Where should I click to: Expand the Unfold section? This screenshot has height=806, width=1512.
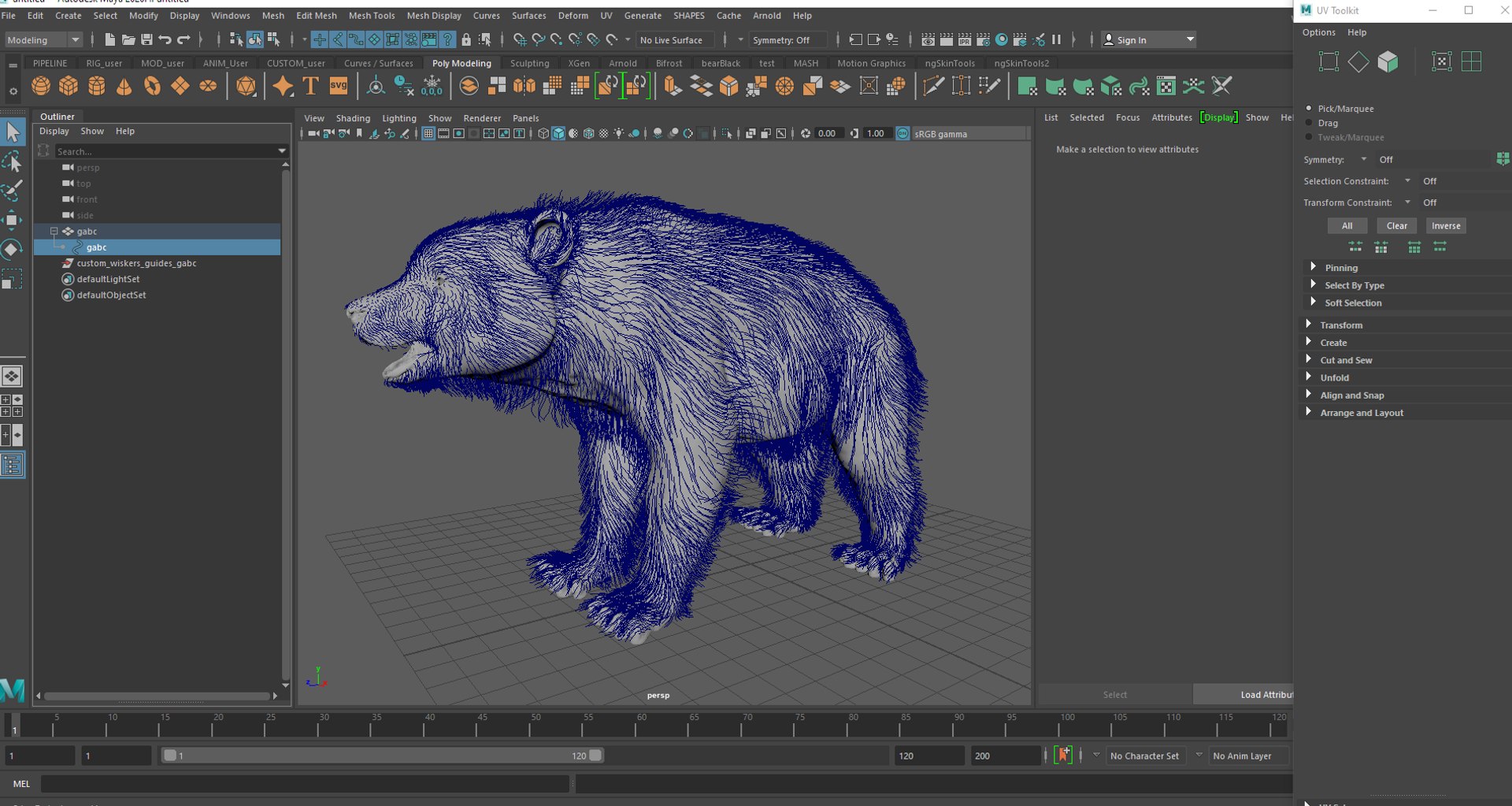[x=1309, y=377]
